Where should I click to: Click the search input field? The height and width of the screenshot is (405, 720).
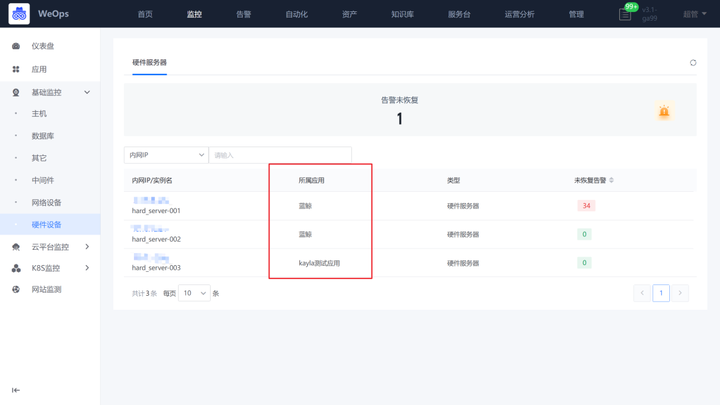pos(280,155)
